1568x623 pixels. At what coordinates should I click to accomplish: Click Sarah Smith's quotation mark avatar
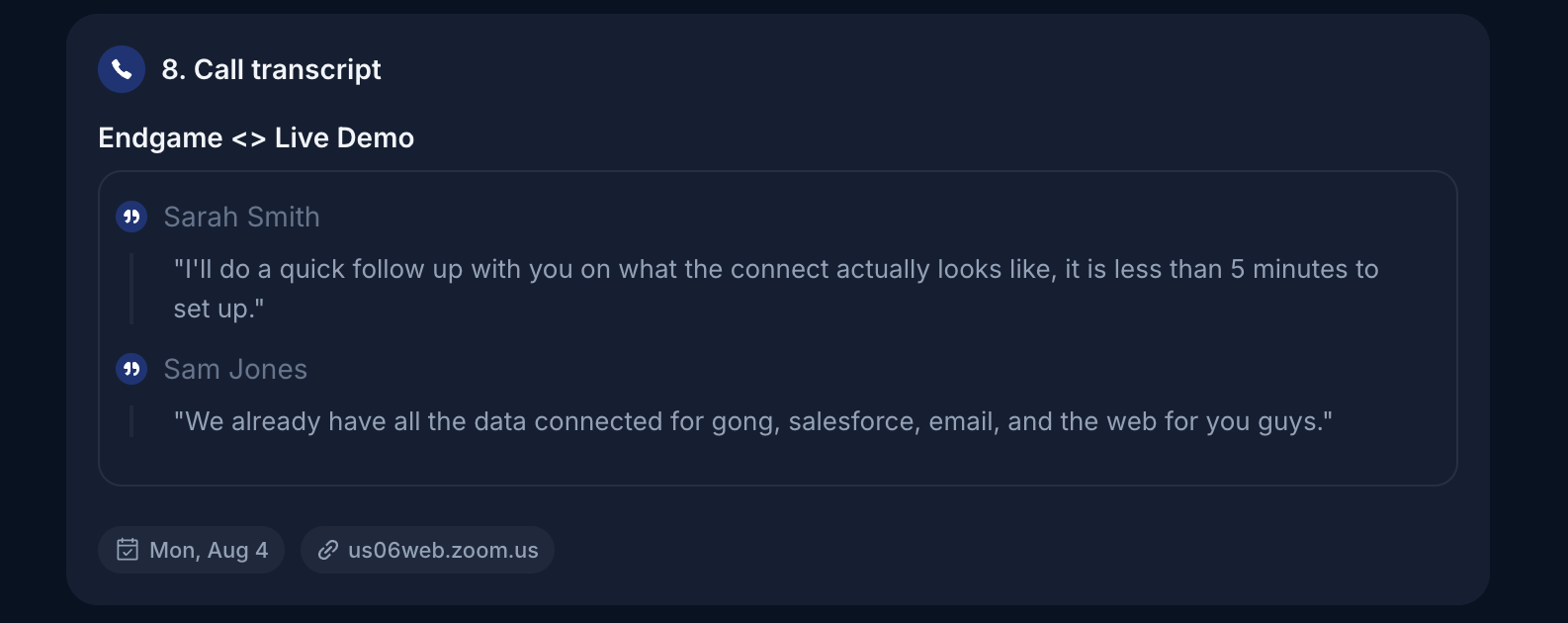pos(131,217)
